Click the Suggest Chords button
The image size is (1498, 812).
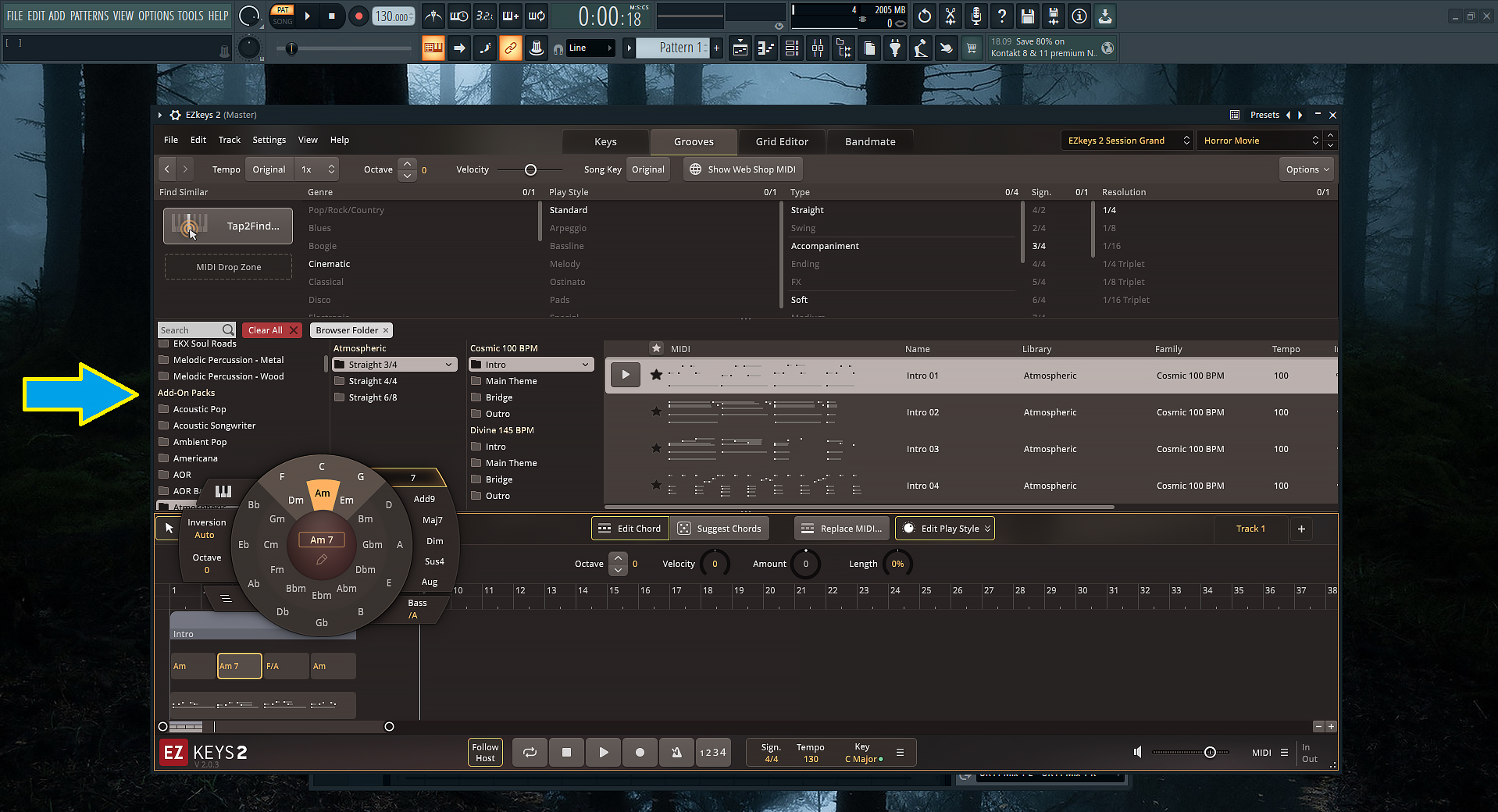point(719,529)
